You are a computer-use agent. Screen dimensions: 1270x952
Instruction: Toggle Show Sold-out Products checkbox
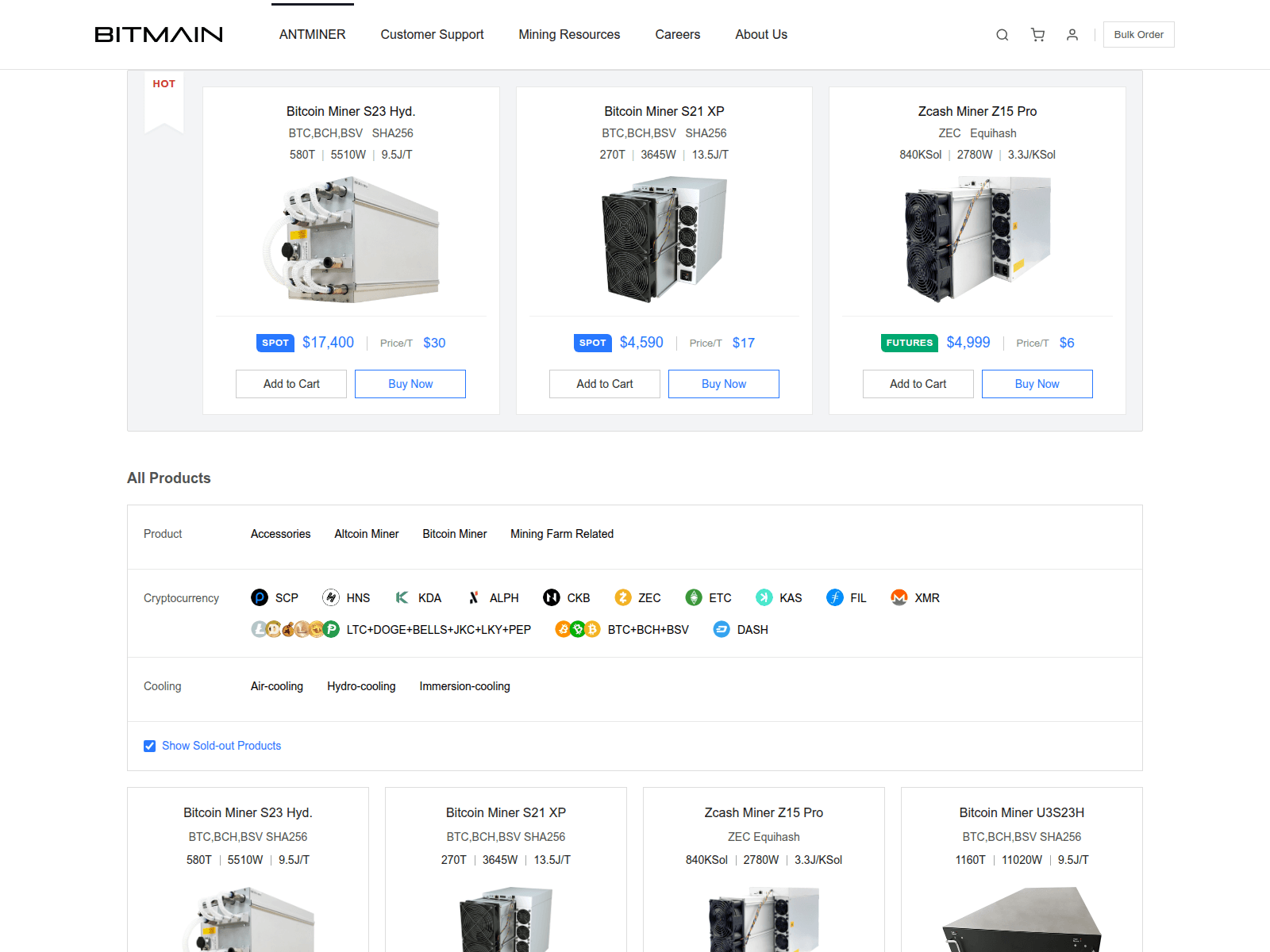(149, 746)
